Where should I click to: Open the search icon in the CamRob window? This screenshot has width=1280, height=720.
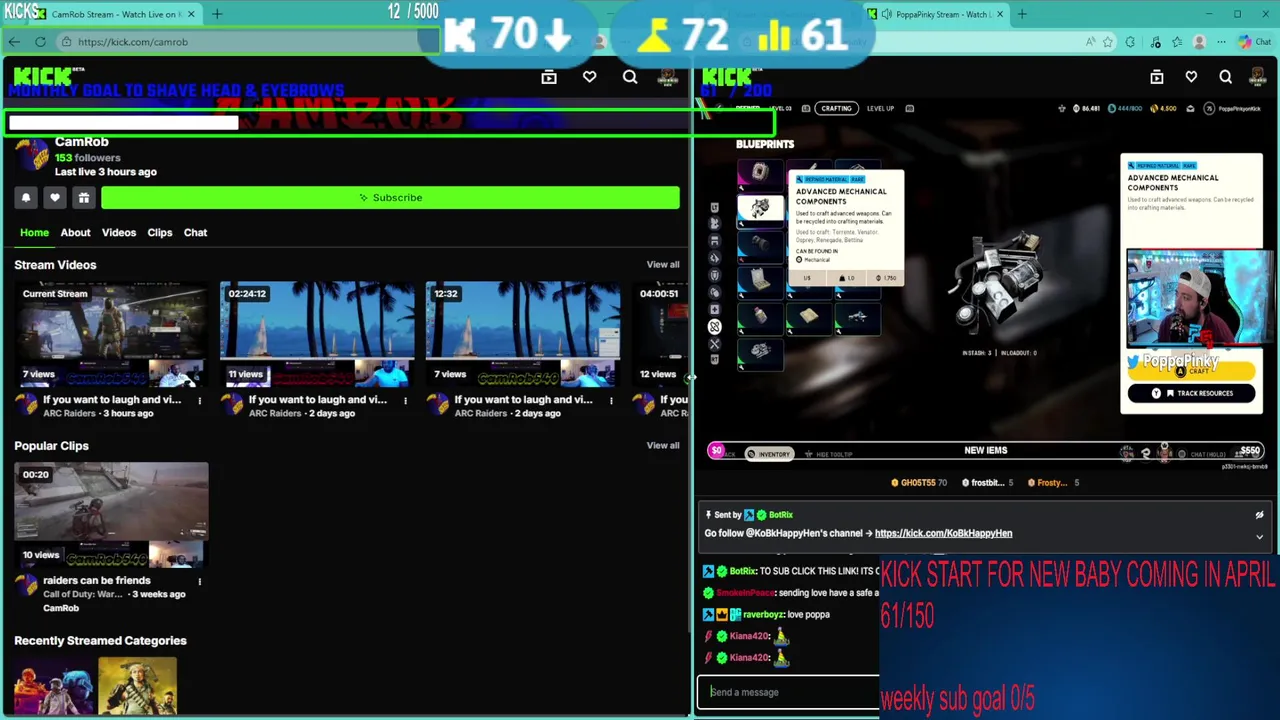(x=630, y=77)
